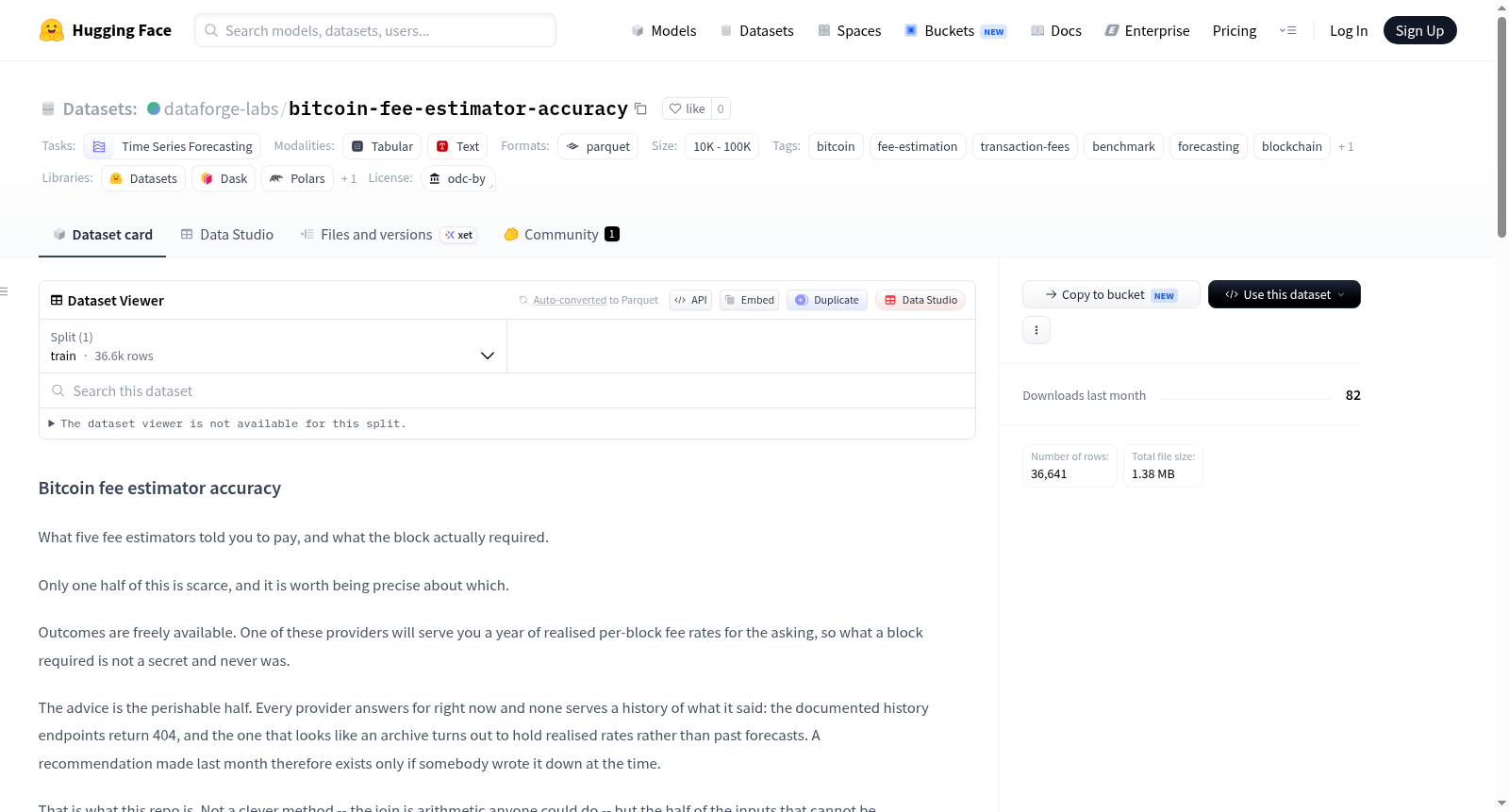Image resolution: width=1509 pixels, height=812 pixels.
Task: Select the Tabular modality tag
Action: click(x=382, y=146)
